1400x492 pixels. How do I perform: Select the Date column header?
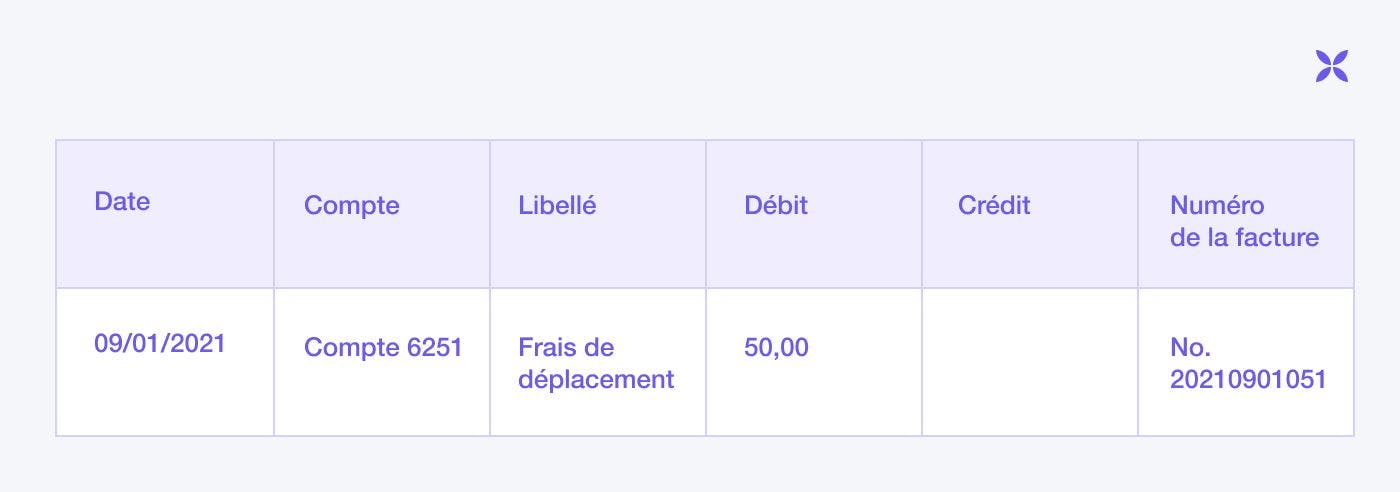coord(122,201)
